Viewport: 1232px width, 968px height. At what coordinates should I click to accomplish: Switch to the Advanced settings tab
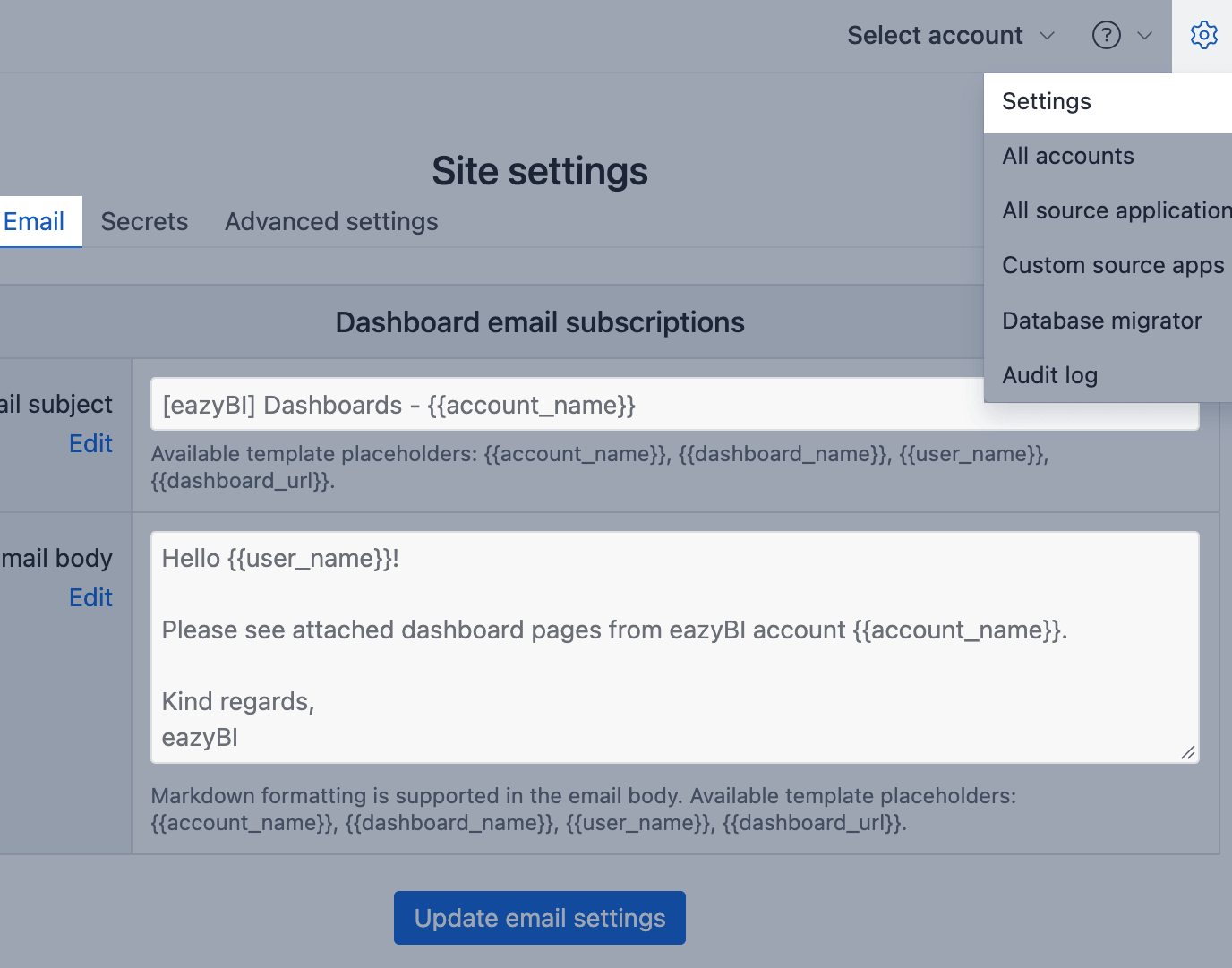331,222
